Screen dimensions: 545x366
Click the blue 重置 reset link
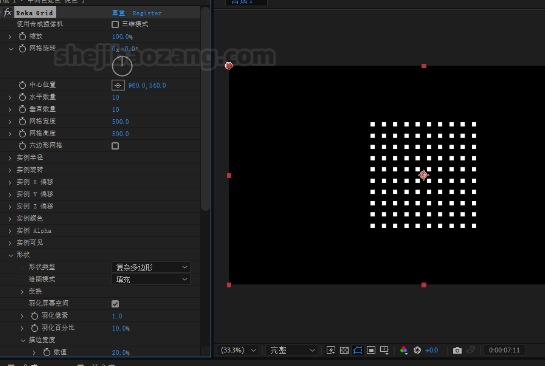(118, 13)
